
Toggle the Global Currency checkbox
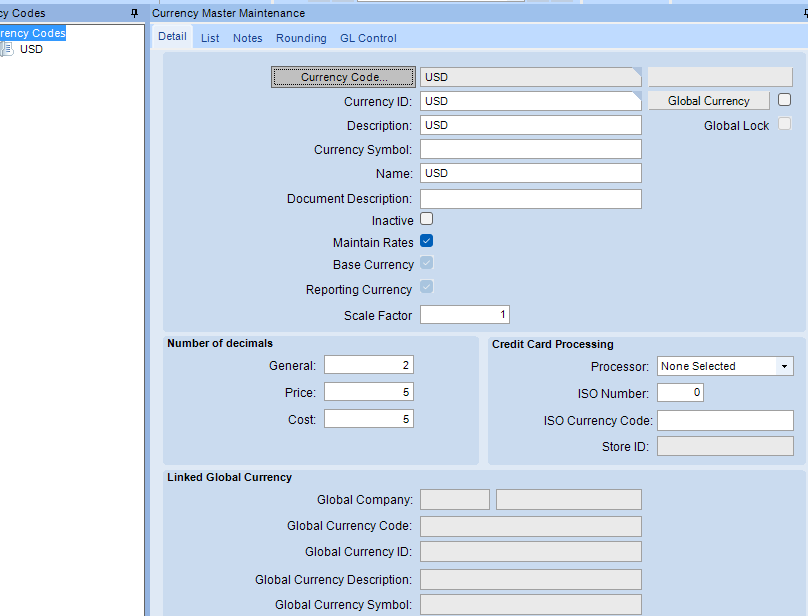click(784, 100)
